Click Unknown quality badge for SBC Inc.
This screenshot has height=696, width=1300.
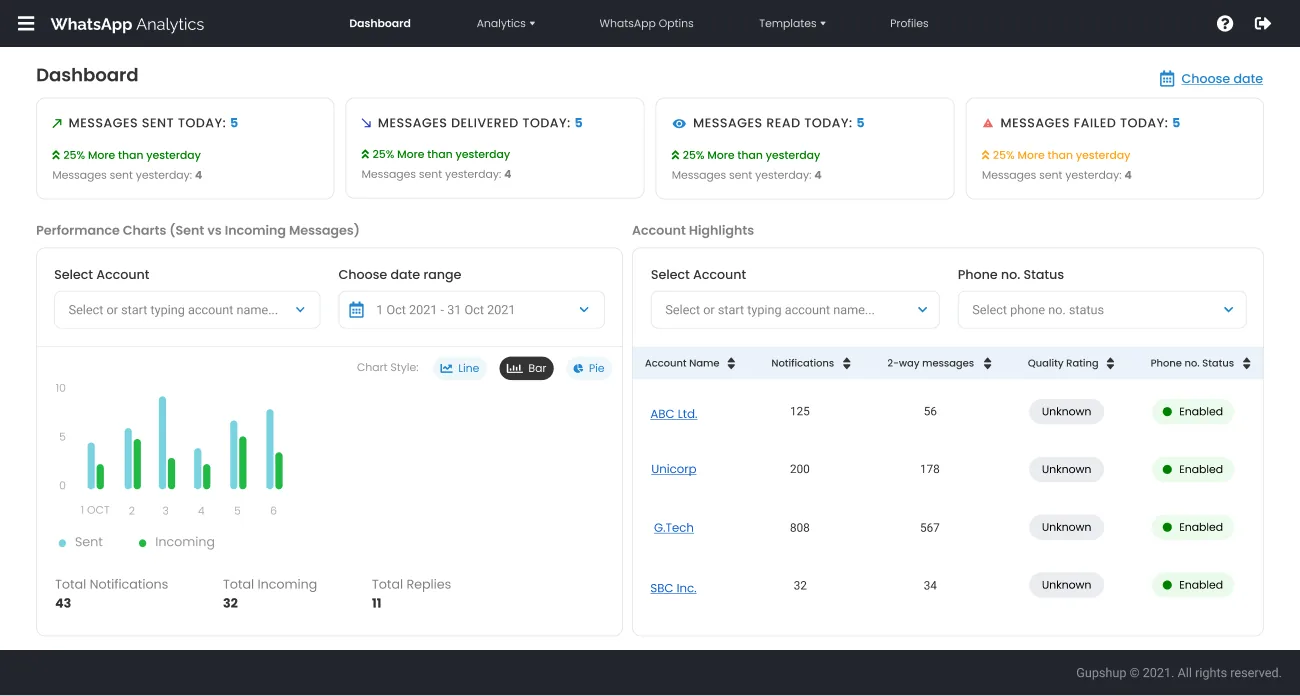point(1067,586)
